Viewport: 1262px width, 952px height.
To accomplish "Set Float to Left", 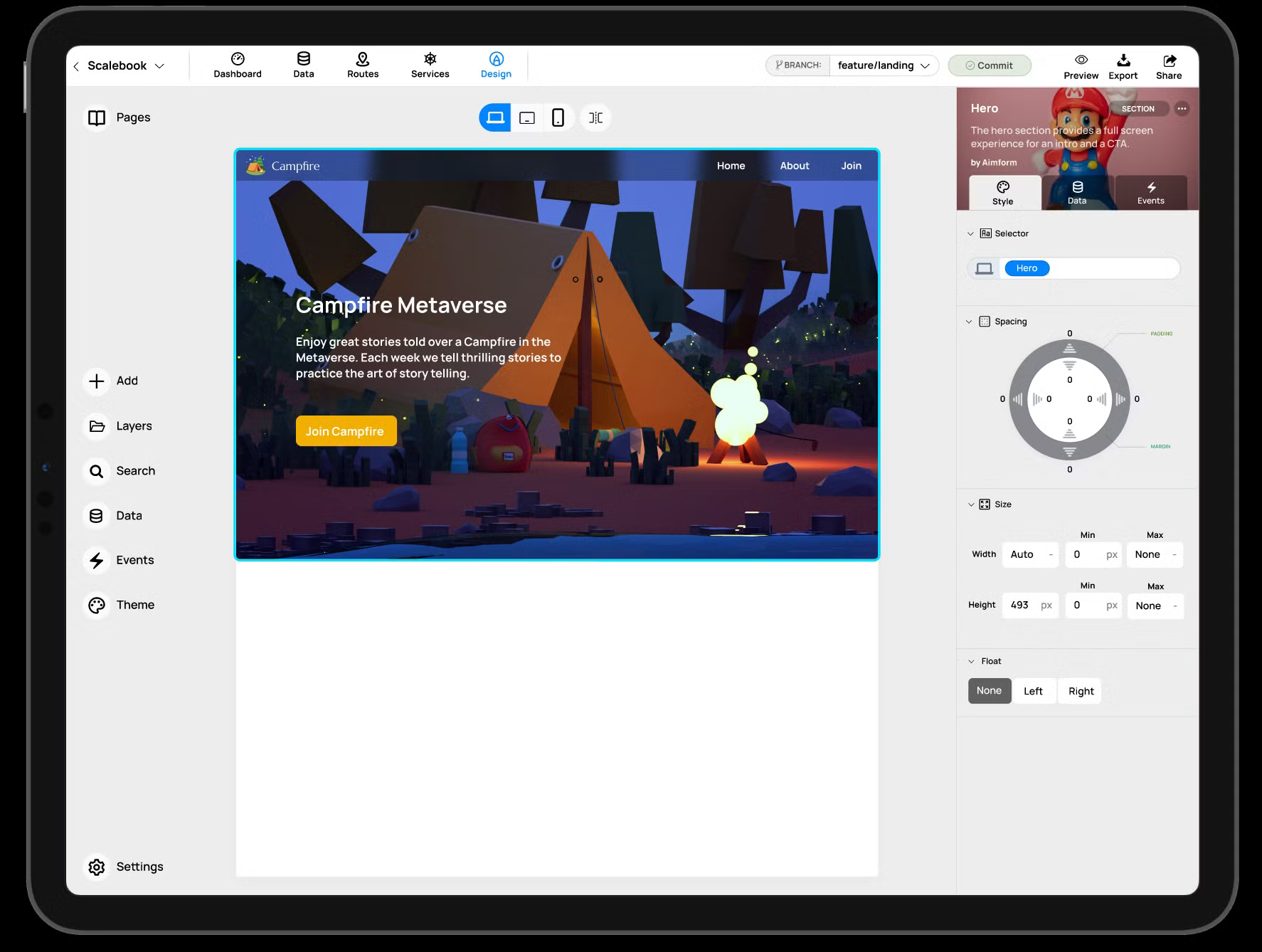I will tap(1033, 691).
